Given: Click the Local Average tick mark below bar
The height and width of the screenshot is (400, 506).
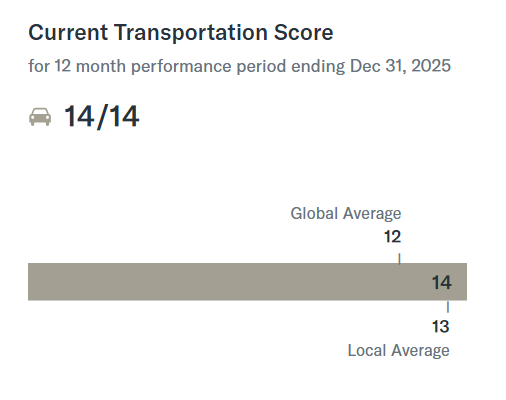Looking at the screenshot, I should click(x=448, y=307).
